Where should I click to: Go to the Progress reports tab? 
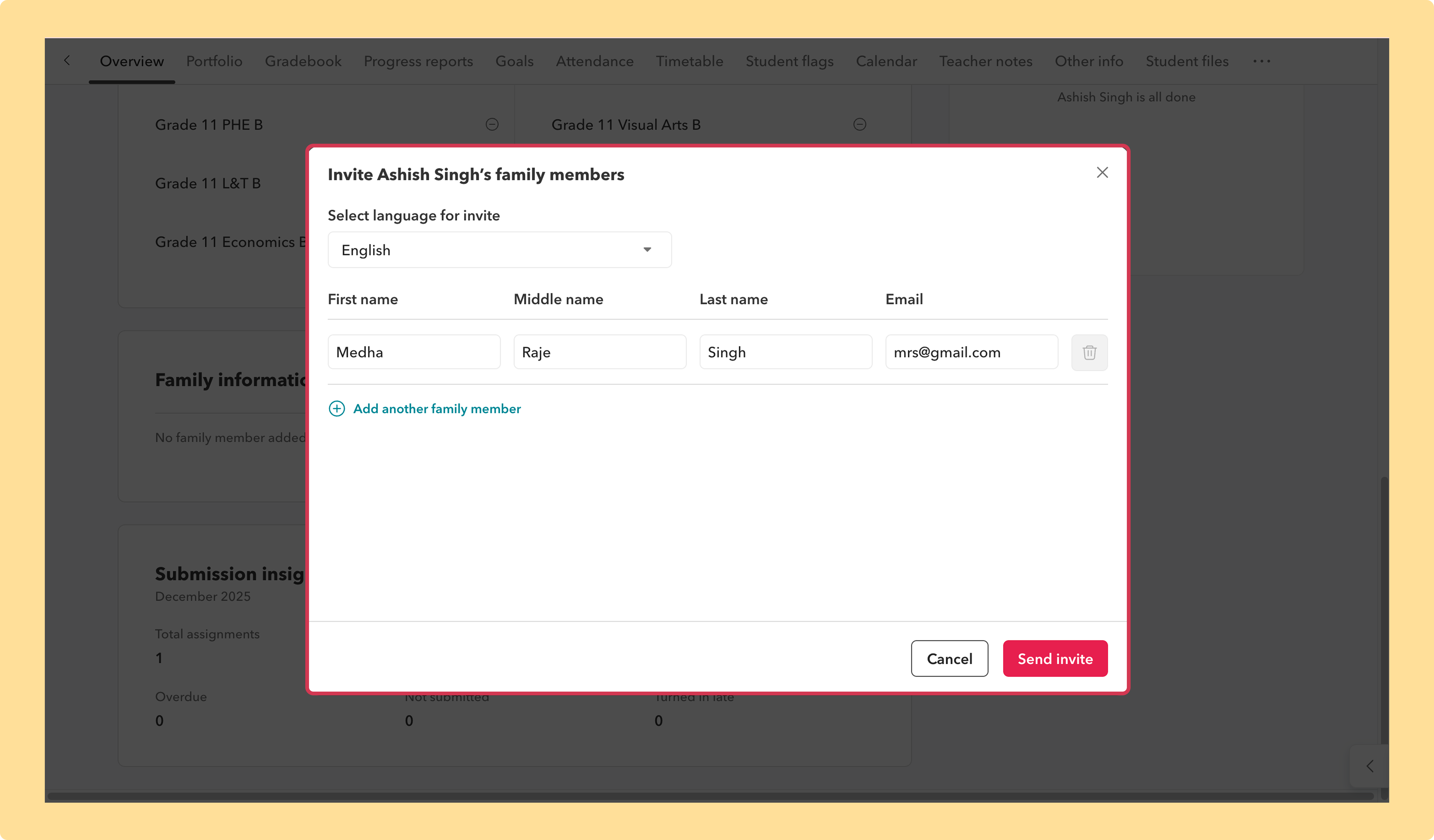coord(418,61)
